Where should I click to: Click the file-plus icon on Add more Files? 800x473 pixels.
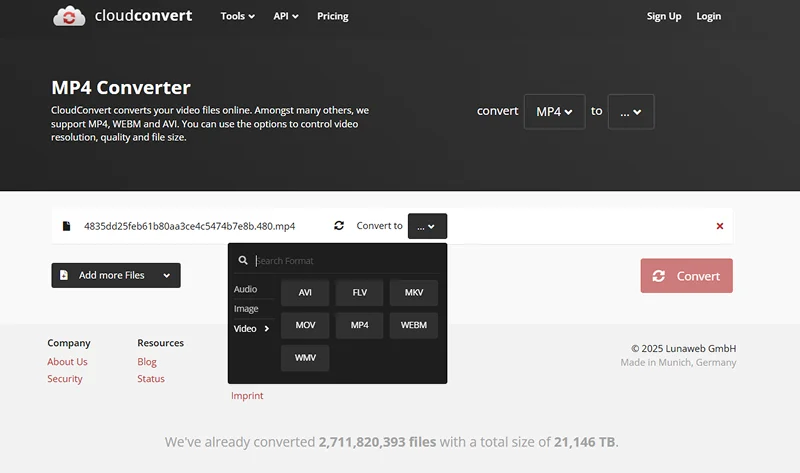pyautogui.click(x=64, y=275)
